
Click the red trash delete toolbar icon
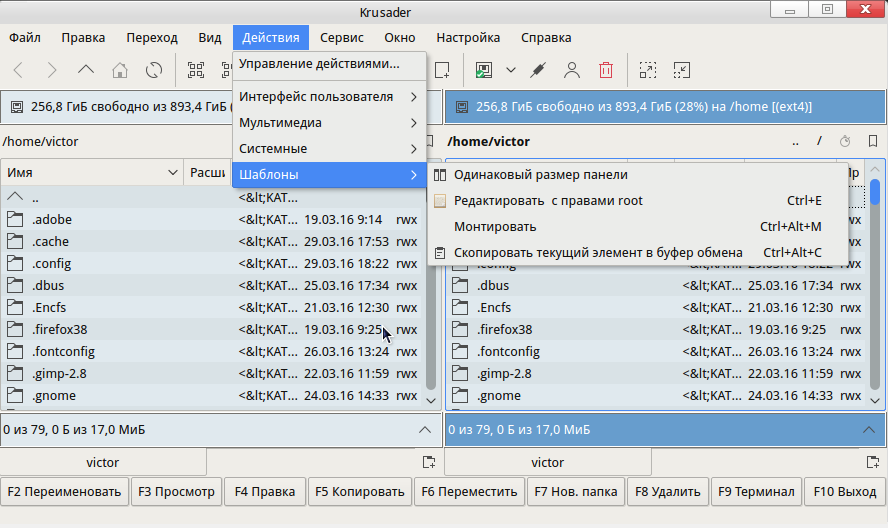pos(605,70)
